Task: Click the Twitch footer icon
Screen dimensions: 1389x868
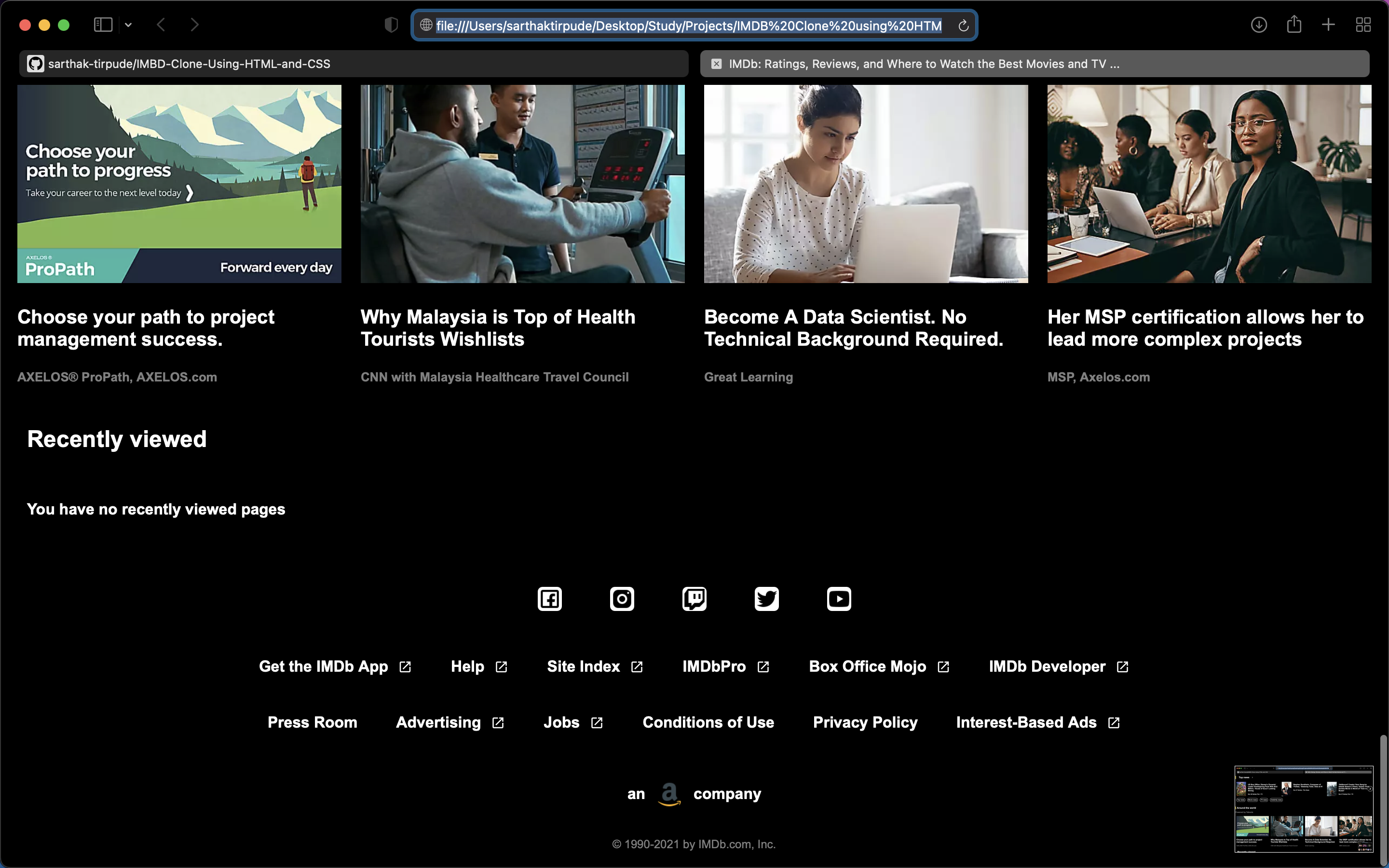Action: click(694, 599)
